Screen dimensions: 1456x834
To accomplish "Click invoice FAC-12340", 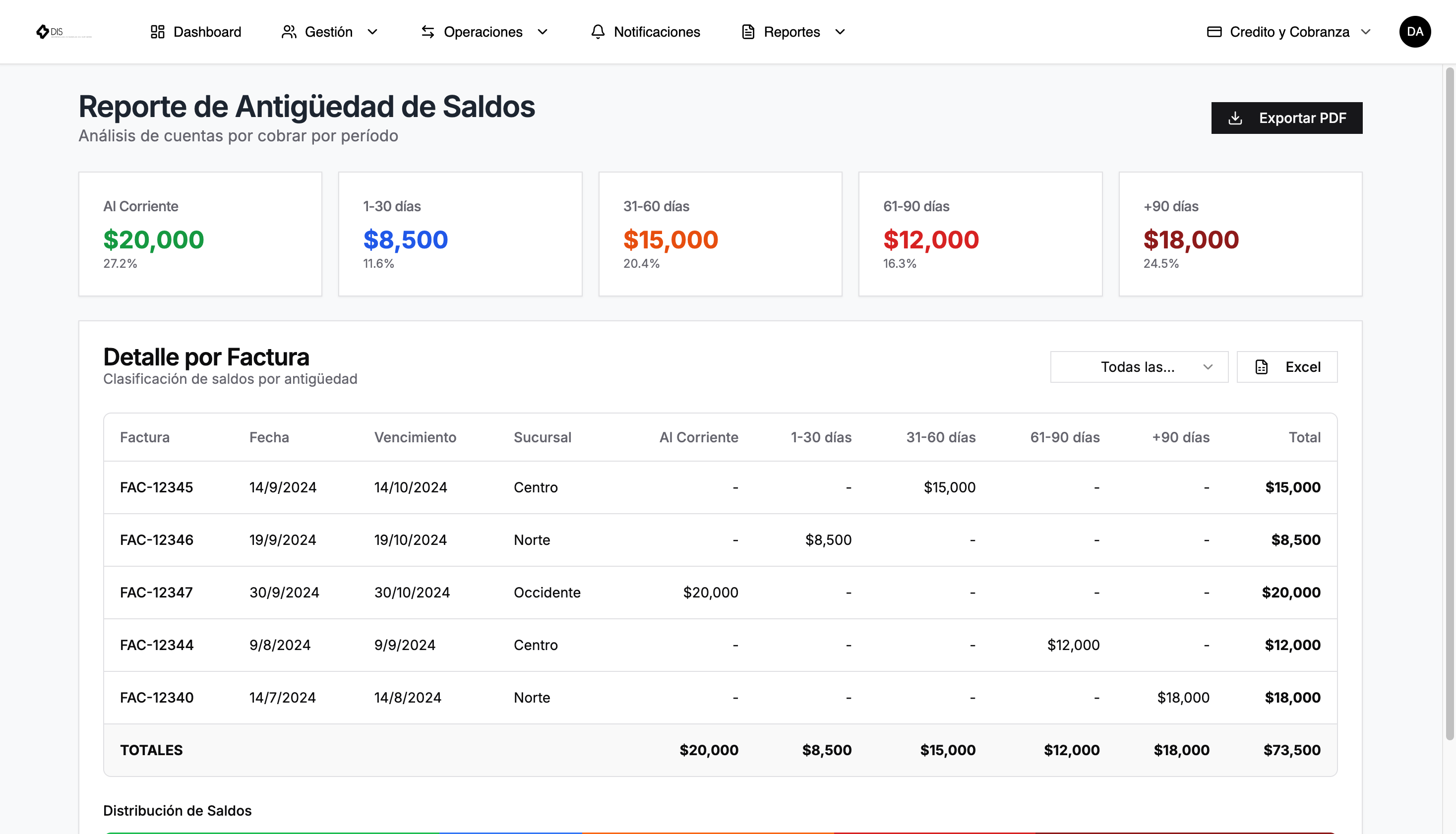I will [156, 698].
